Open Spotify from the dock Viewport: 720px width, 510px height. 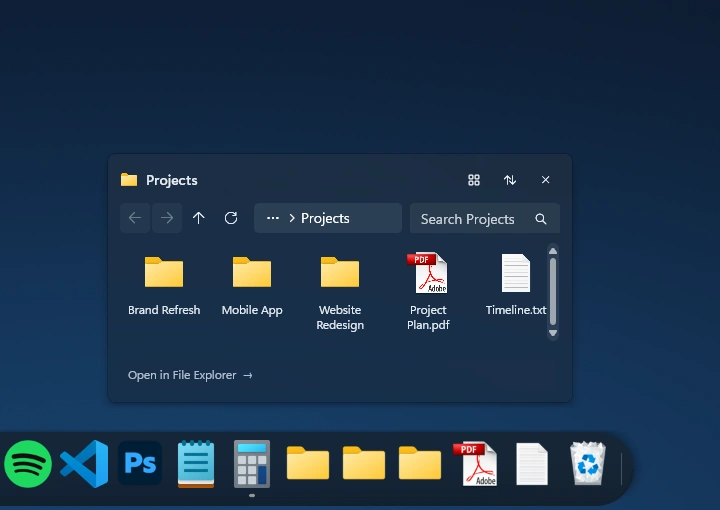click(x=28, y=464)
